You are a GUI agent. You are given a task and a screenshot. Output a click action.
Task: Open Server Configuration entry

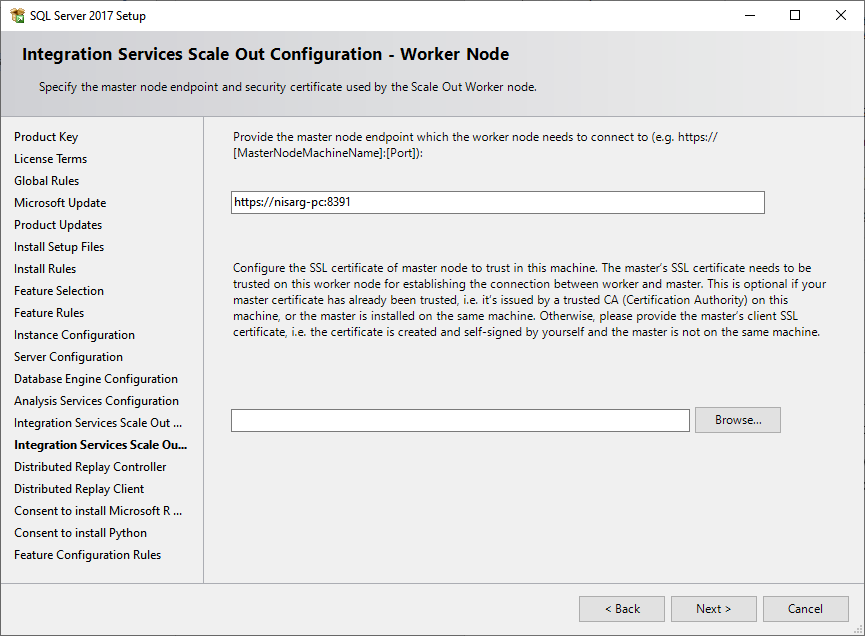pos(68,357)
